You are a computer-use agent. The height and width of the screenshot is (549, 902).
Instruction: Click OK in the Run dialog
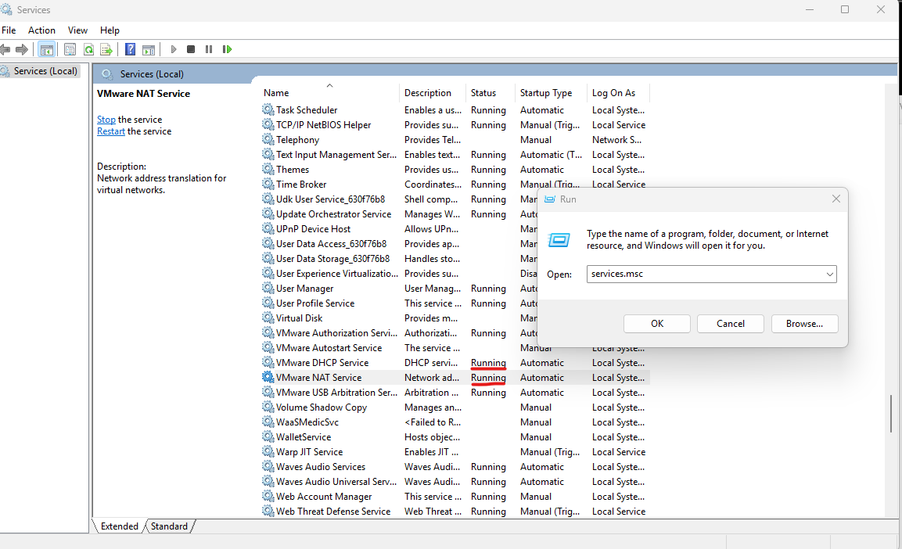pyautogui.click(x=657, y=323)
